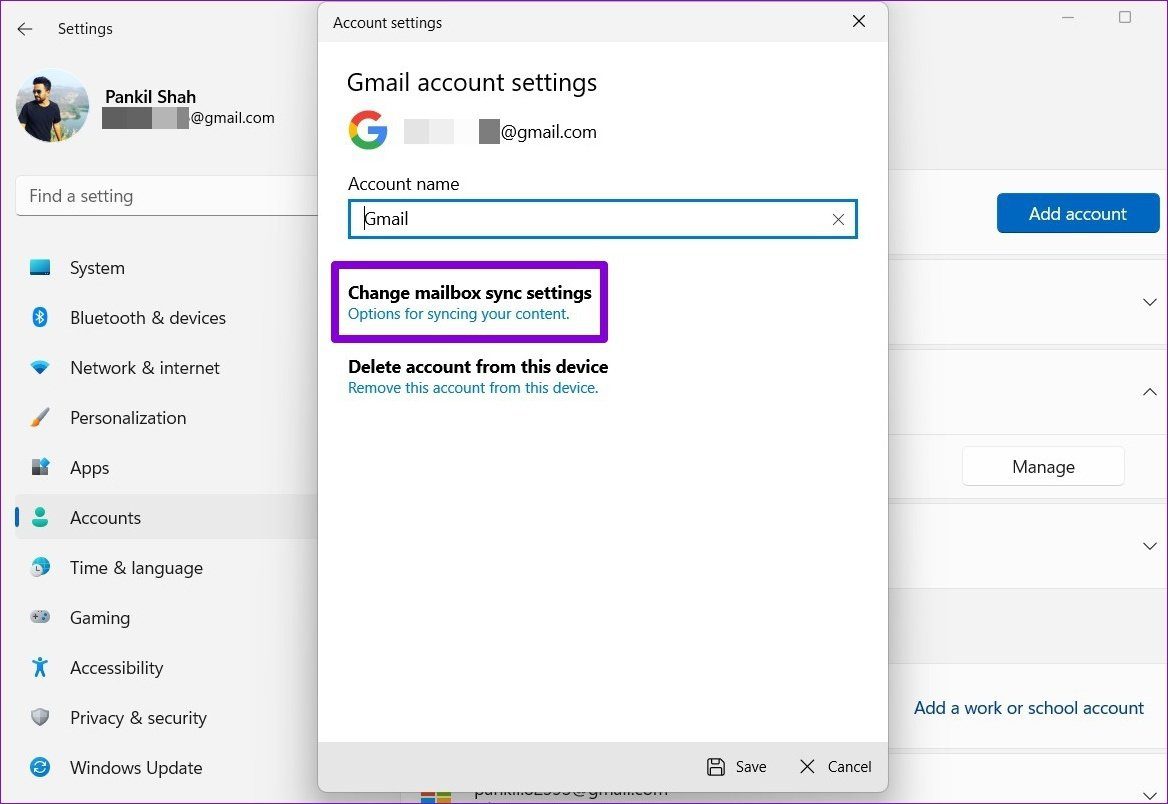Open Change mailbox sync settings
Screen dimensions: 1168x804
coord(469,303)
